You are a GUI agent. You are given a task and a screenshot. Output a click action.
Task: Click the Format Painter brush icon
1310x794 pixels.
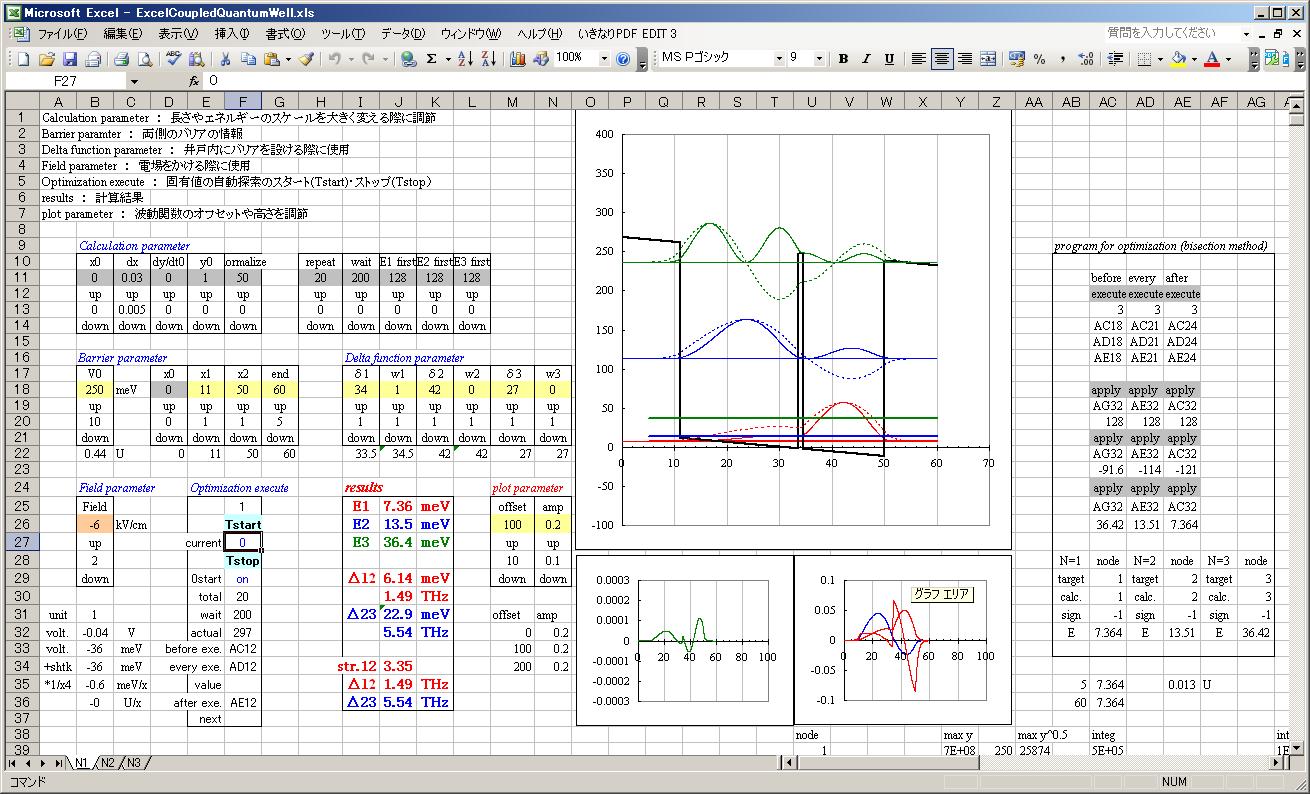(x=306, y=59)
